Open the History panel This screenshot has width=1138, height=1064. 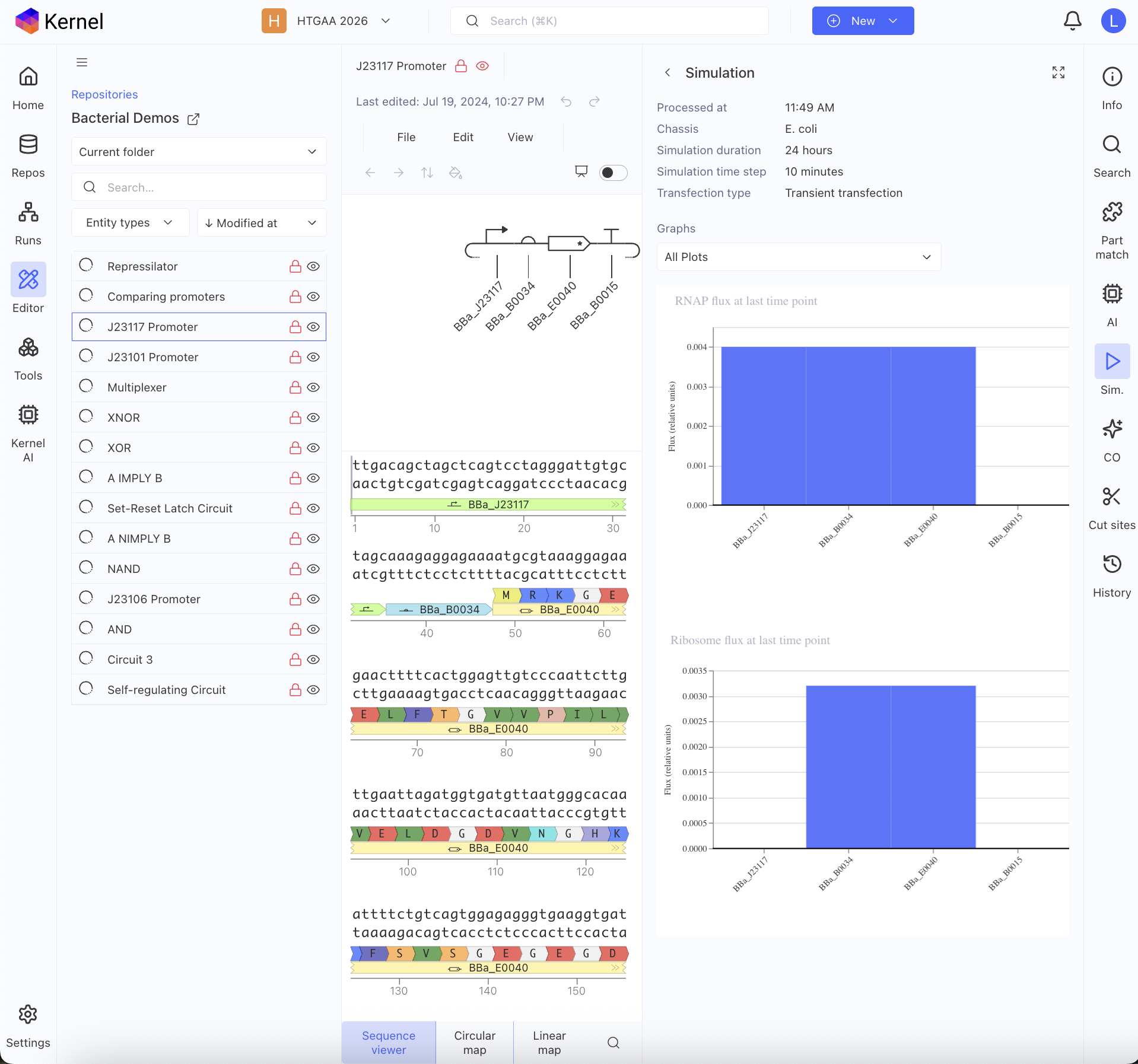pos(1111,575)
